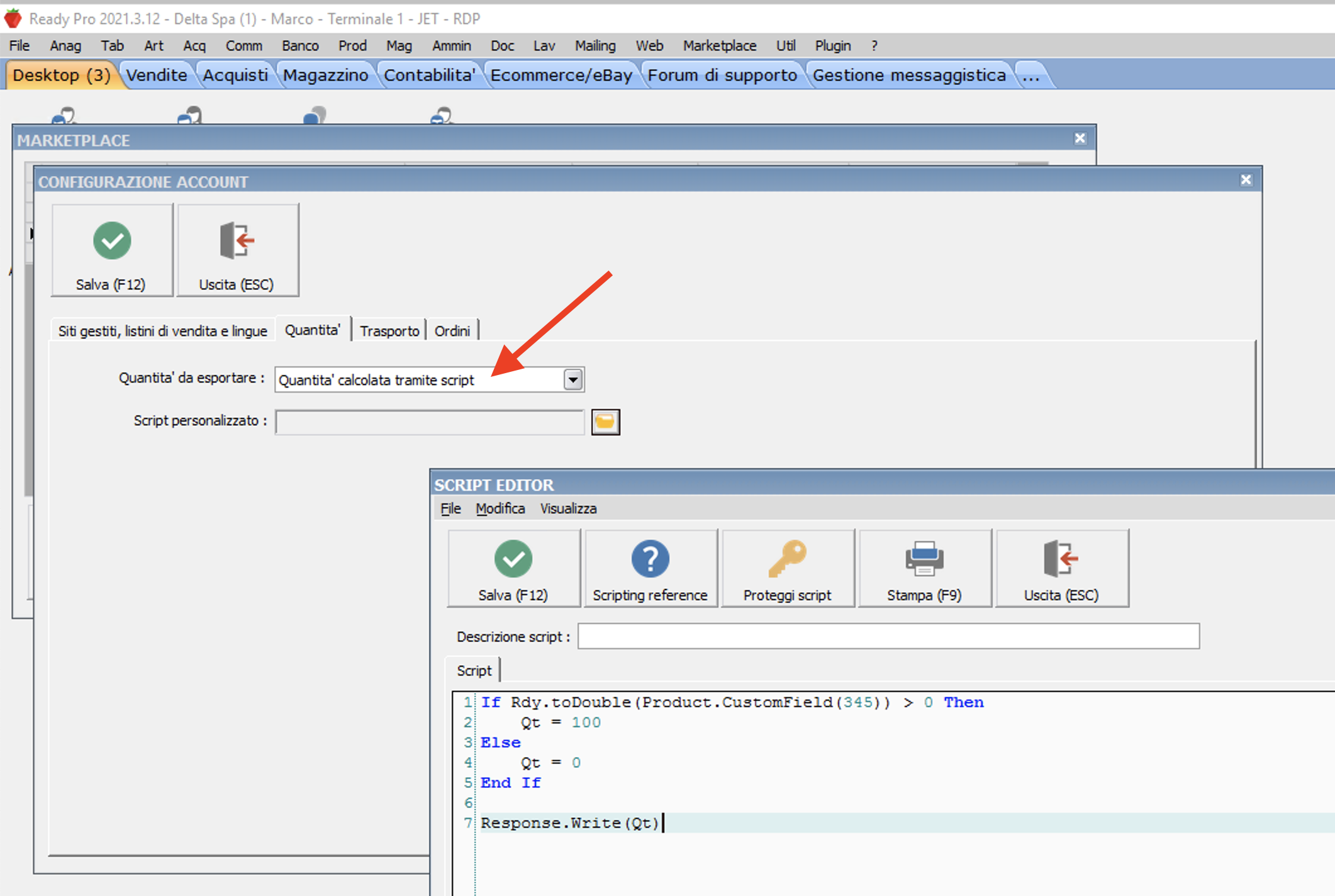Select the Ordini tab

(x=452, y=331)
